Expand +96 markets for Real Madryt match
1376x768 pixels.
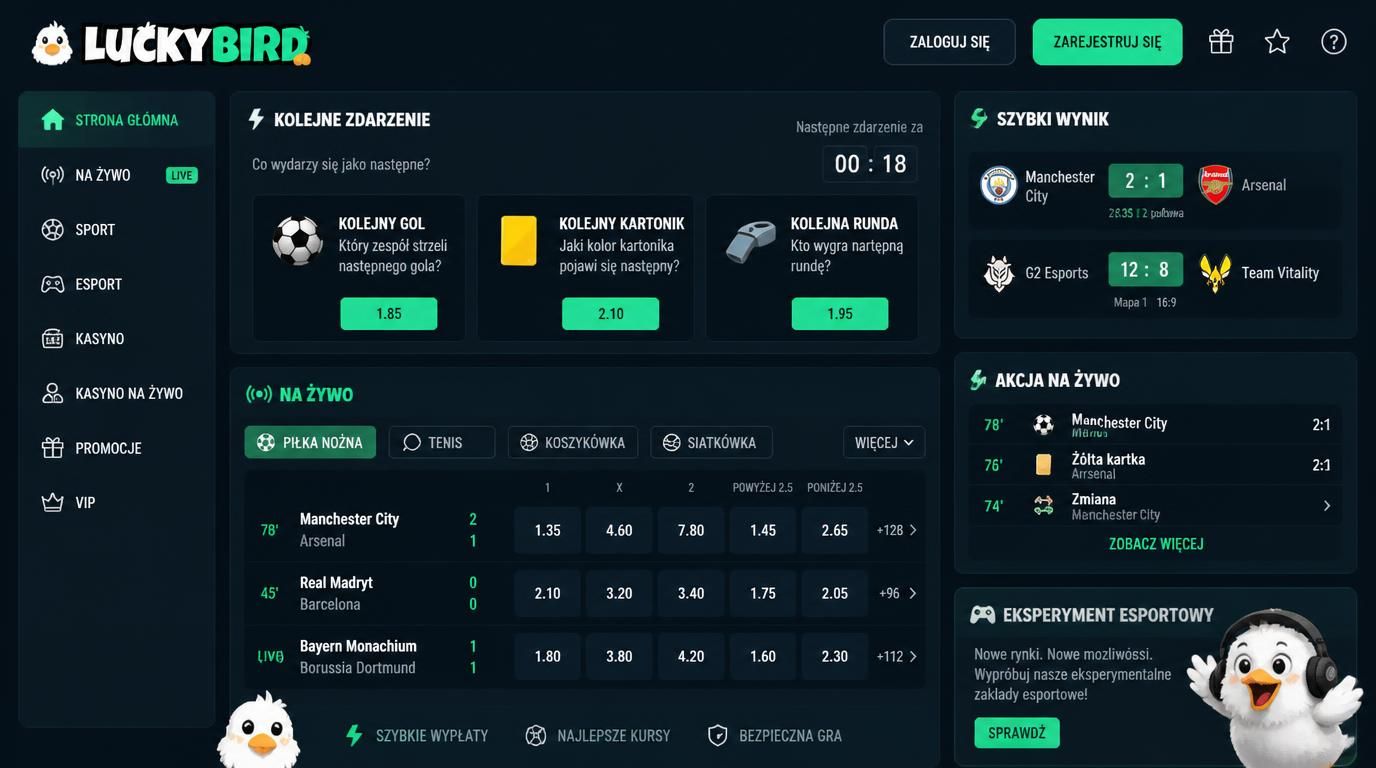pyautogui.click(x=897, y=593)
